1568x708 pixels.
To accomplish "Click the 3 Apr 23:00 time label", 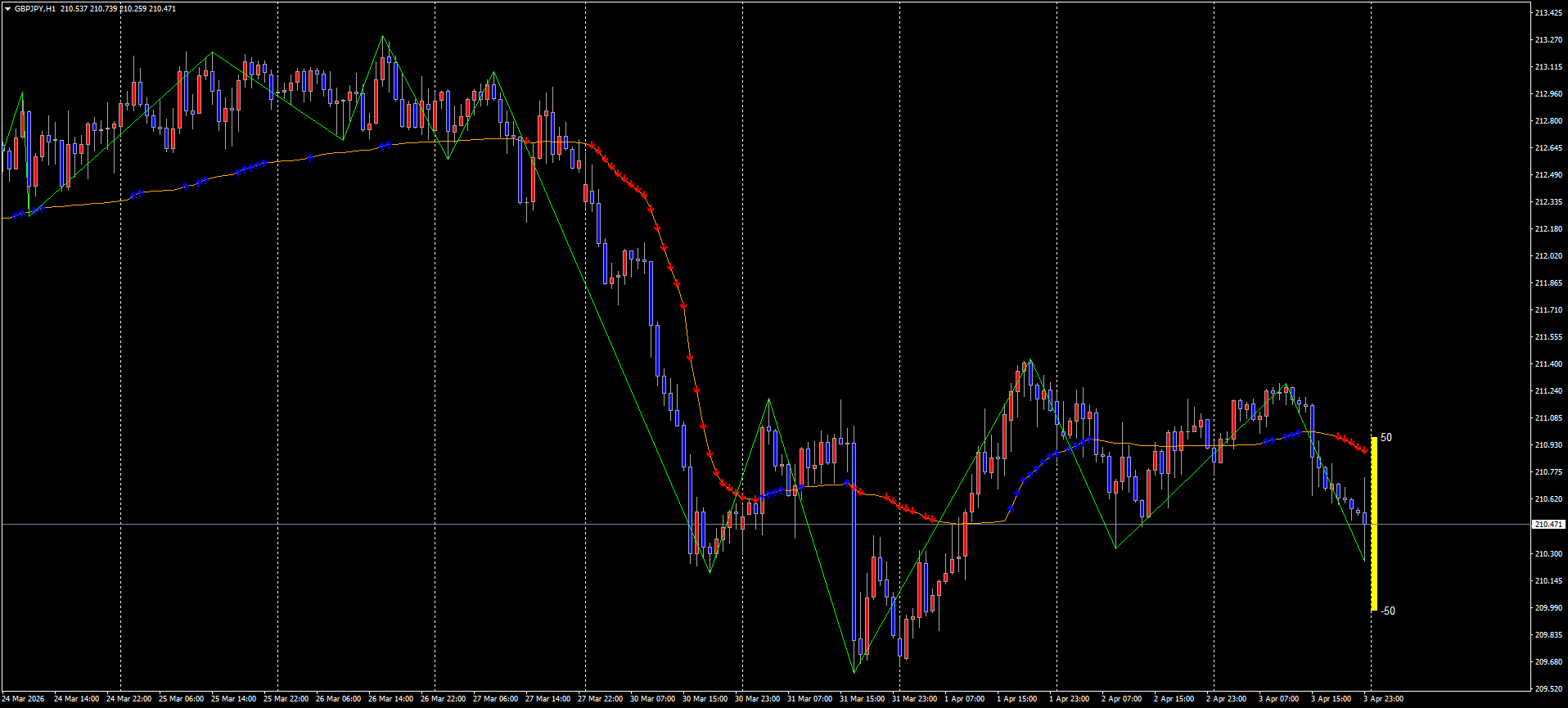I will click(1383, 699).
